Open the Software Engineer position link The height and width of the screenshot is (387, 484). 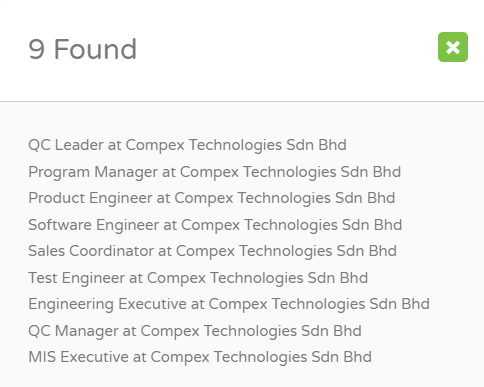[215, 225]
